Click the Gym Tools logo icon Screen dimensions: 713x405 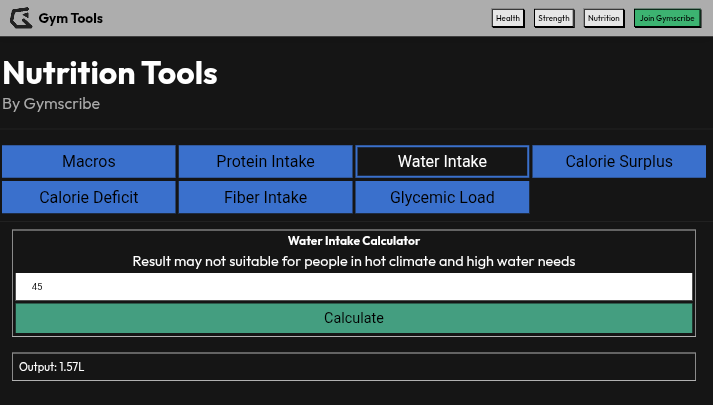(x=20, y=18)
